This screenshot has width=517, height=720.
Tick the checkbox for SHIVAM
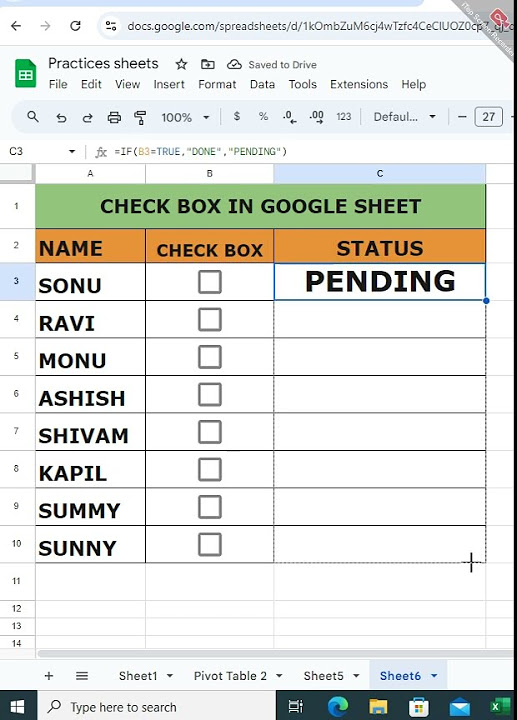[x=210, y=432]
